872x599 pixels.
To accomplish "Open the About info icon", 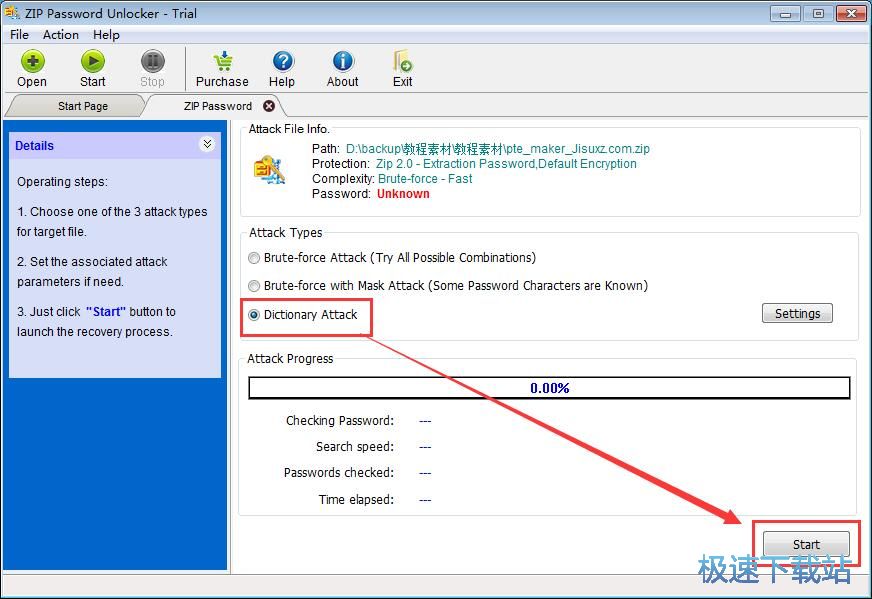I will 343,61.
